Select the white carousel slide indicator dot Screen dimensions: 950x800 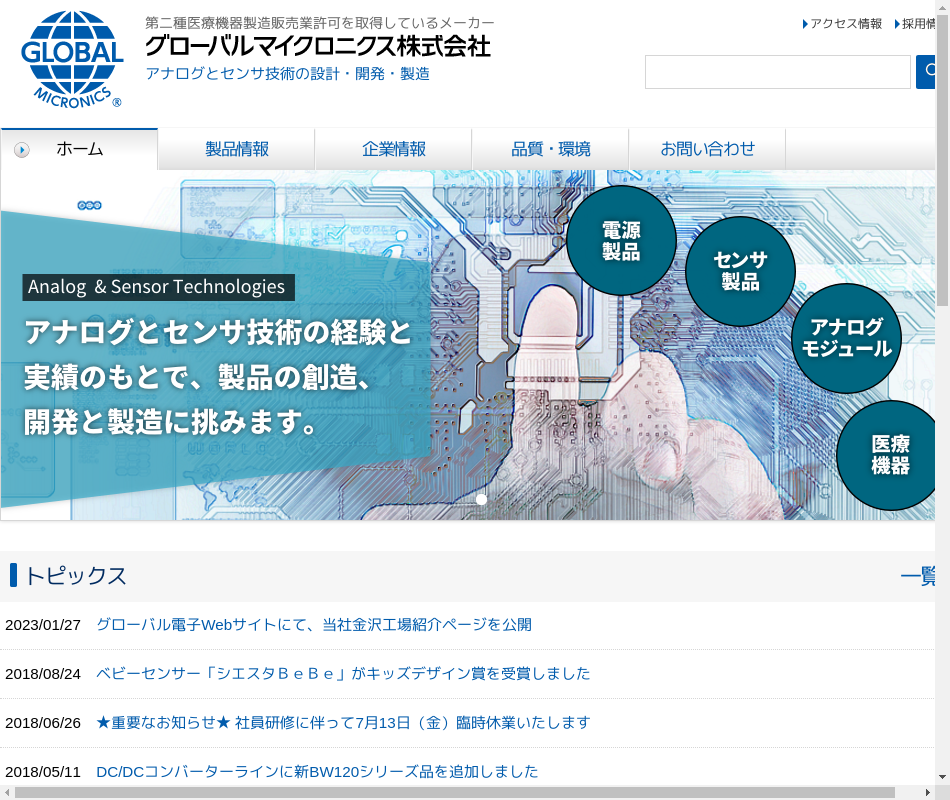pyautogui.click(x=481, y=499)
